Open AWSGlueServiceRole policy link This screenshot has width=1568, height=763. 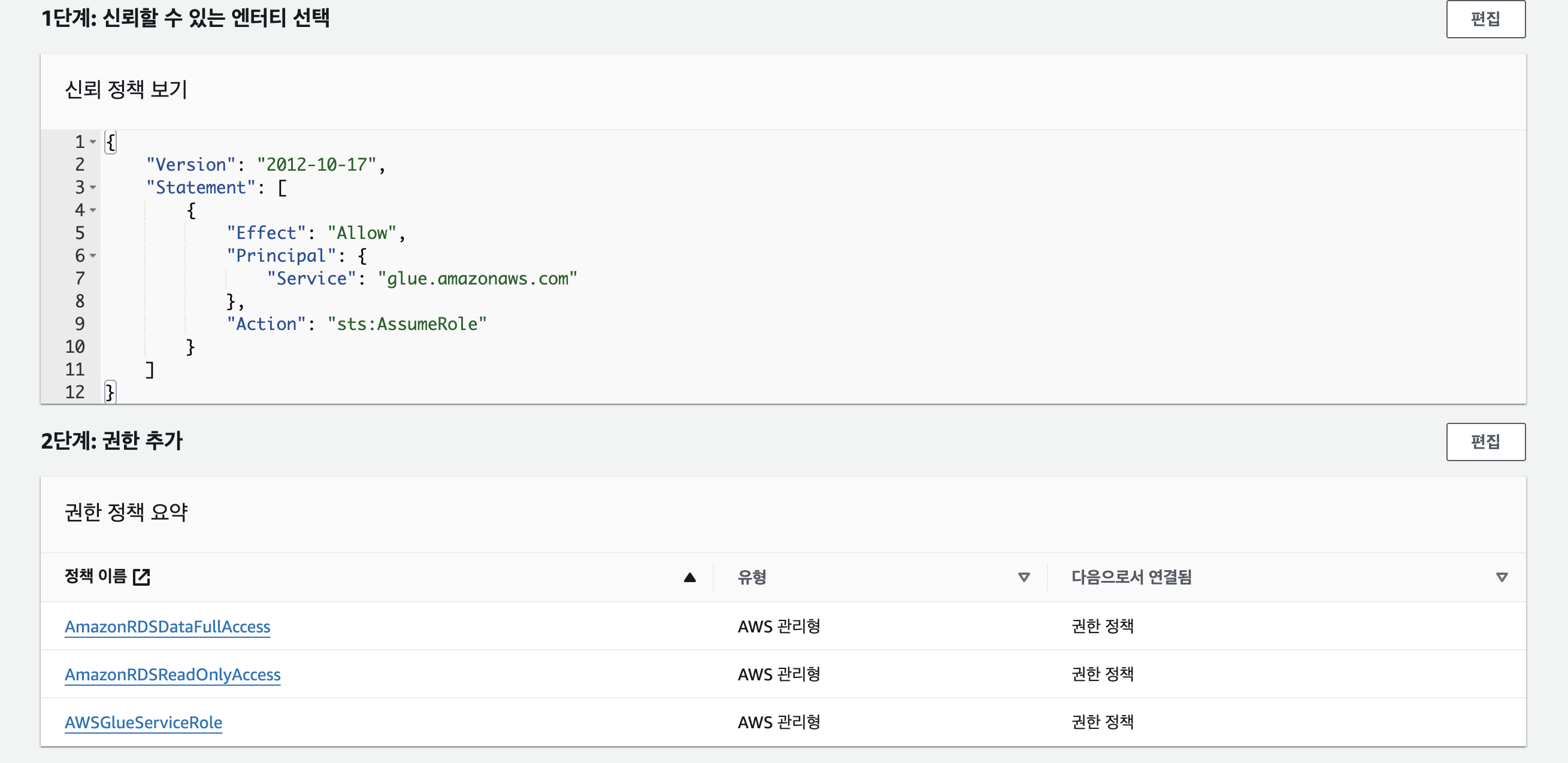point(143,722)
